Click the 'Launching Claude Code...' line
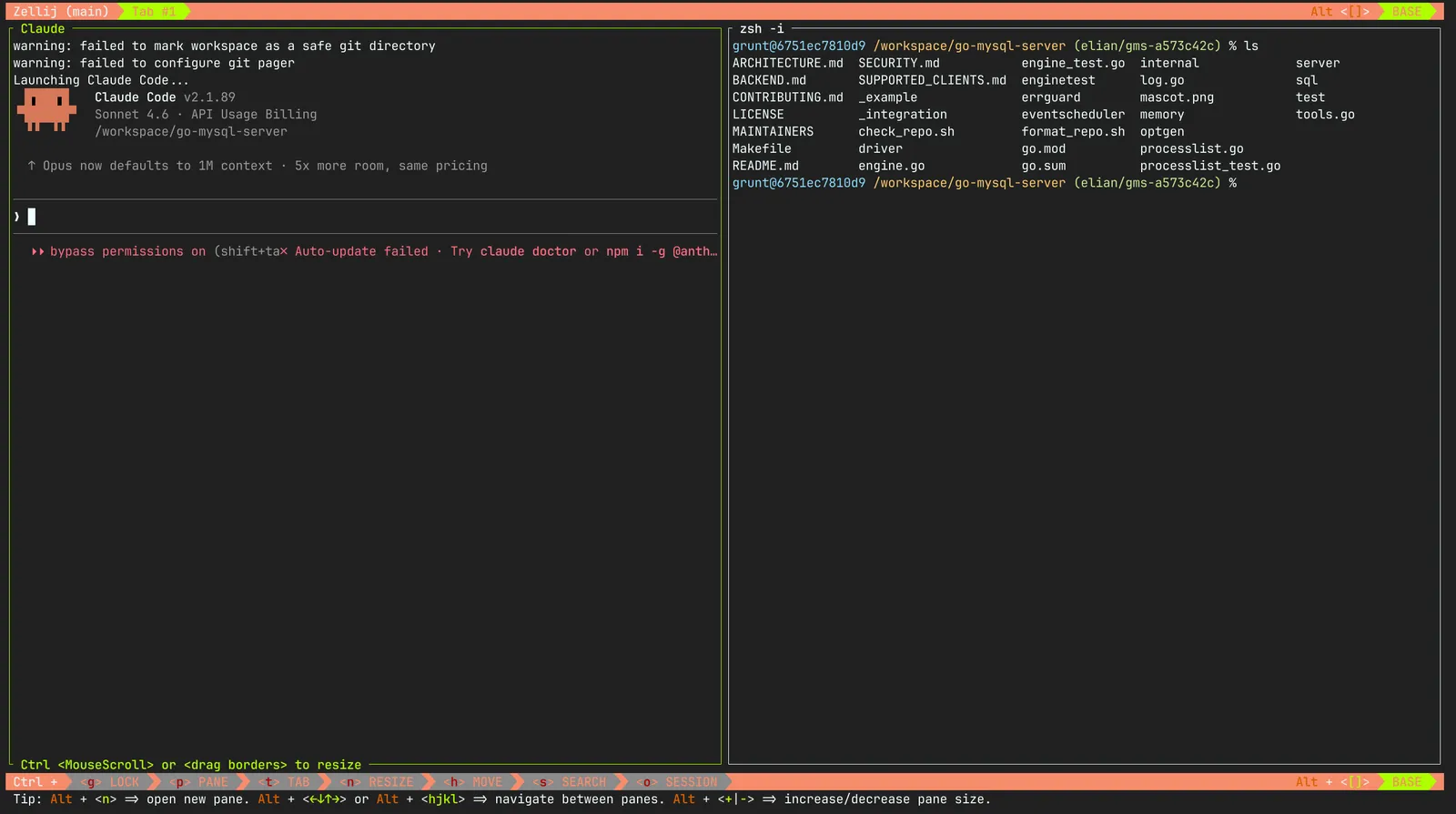Screen dimensions: 1456x814 pyautogui.click(x=101, y=80)
